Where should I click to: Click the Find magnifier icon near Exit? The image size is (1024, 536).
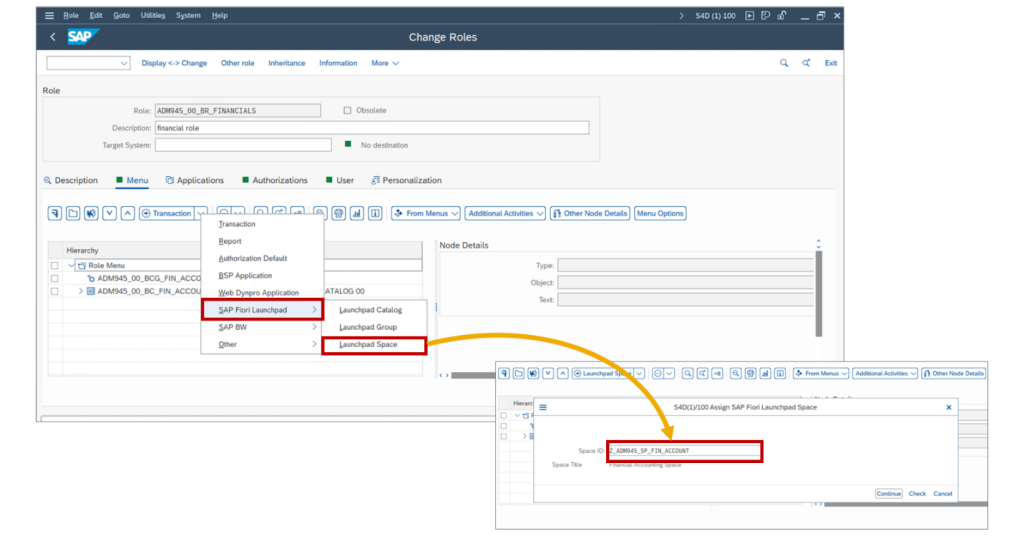click(784, 63)
